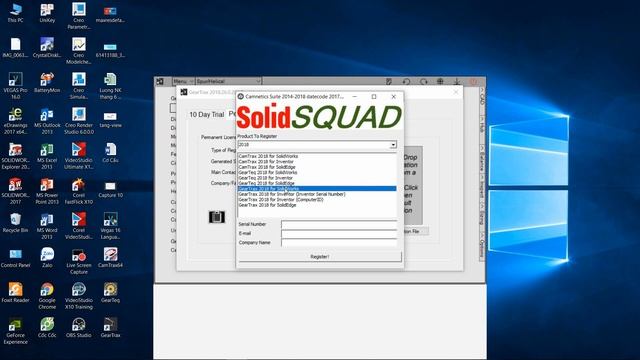Image resolution: width=640 pixels, height=360 pixels.
Task: Select GearTrax 2018 for SolidEdge row
Action: click(x=317, y=205)
